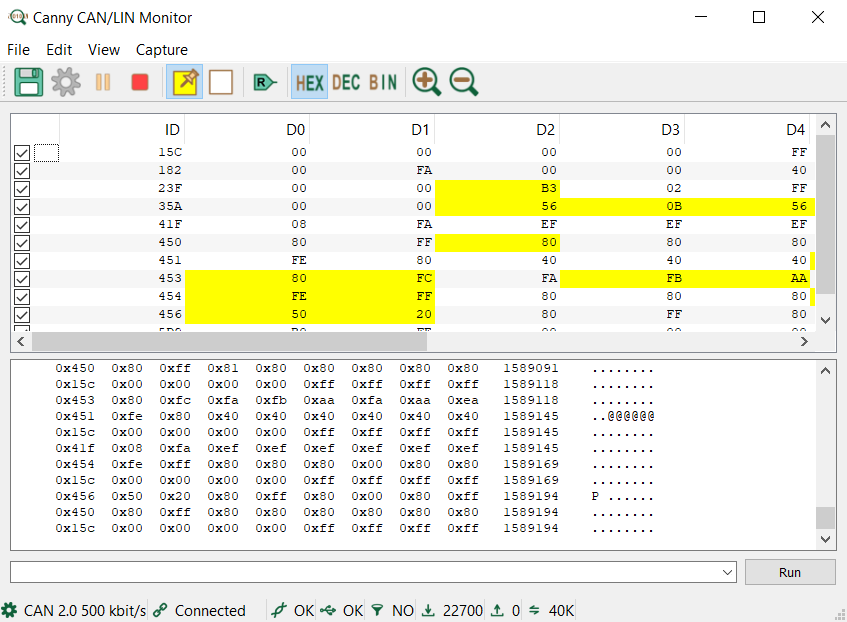Click the table's scroll up arrow
This screenshot has width=847, height=622.
(x=825, y=125)
